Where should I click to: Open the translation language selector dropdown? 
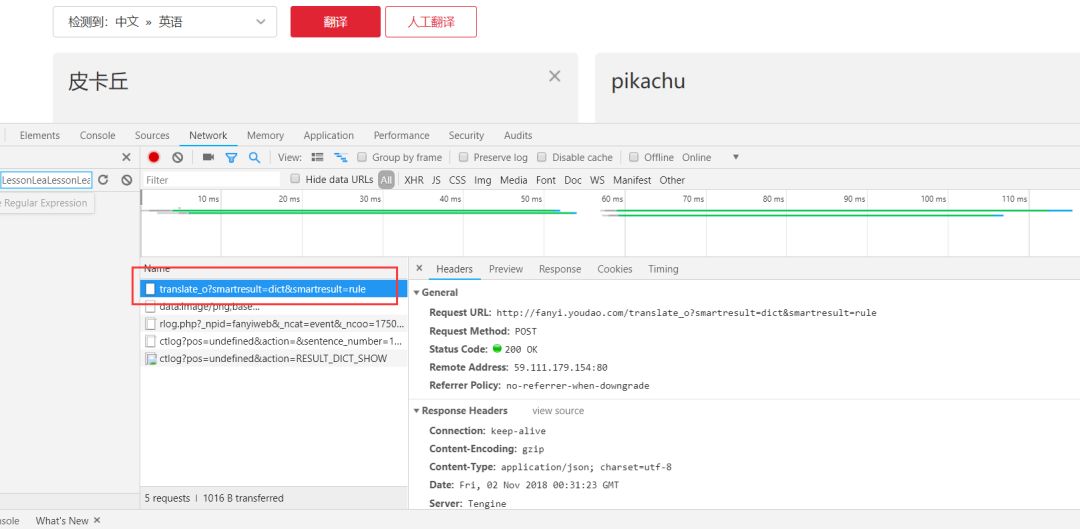tap(165, 21)
